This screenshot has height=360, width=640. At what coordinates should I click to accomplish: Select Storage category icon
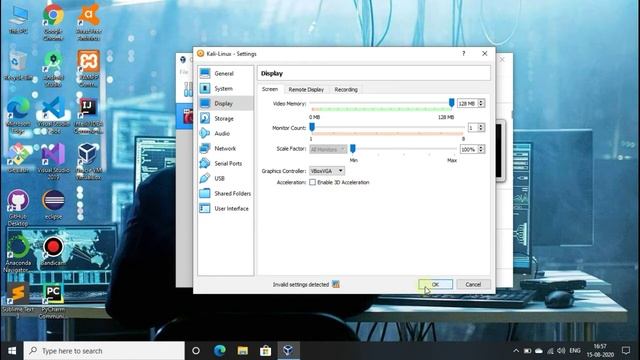click(x=205, y=118)
